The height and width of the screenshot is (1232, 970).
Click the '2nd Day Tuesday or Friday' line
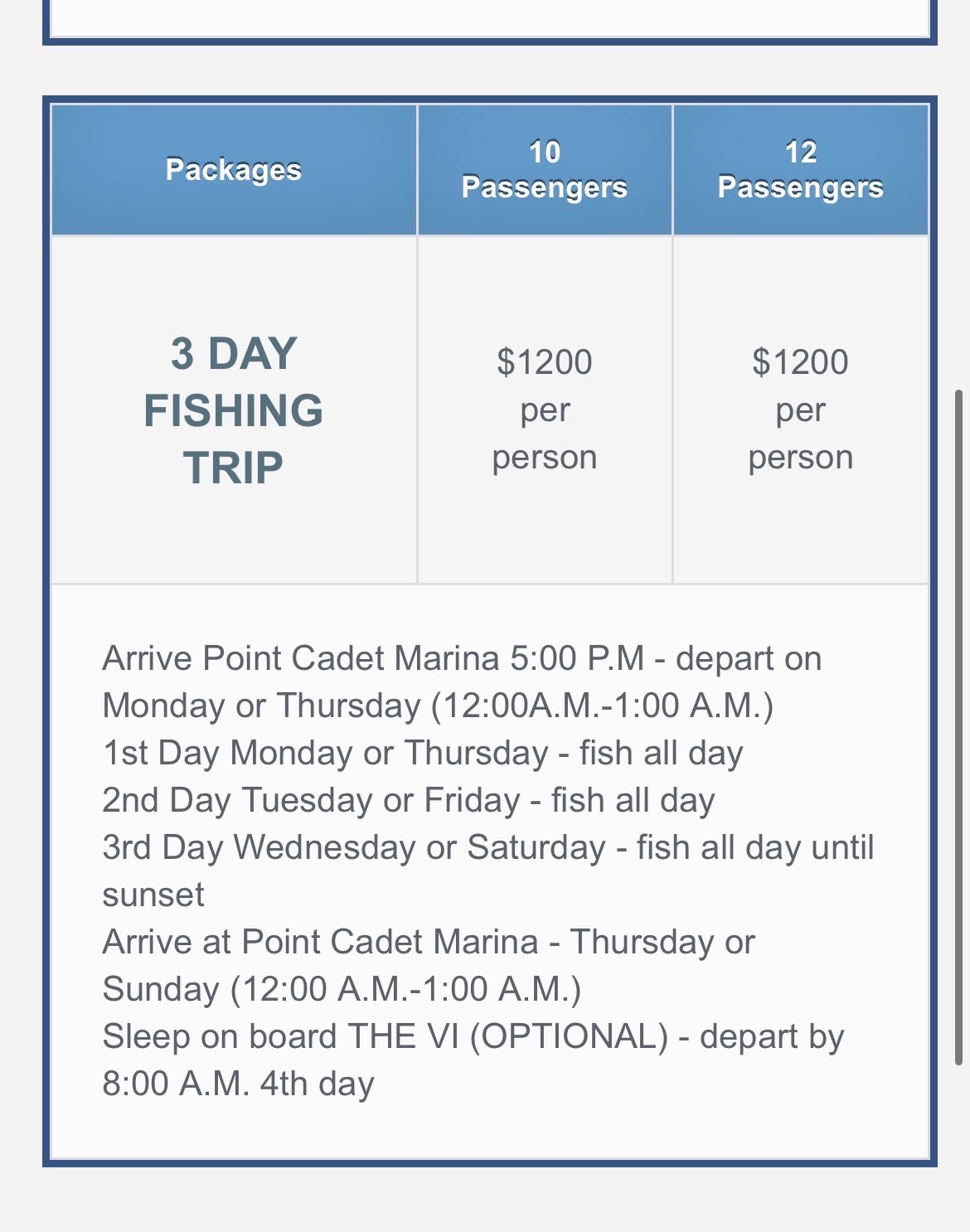point(408,800)
